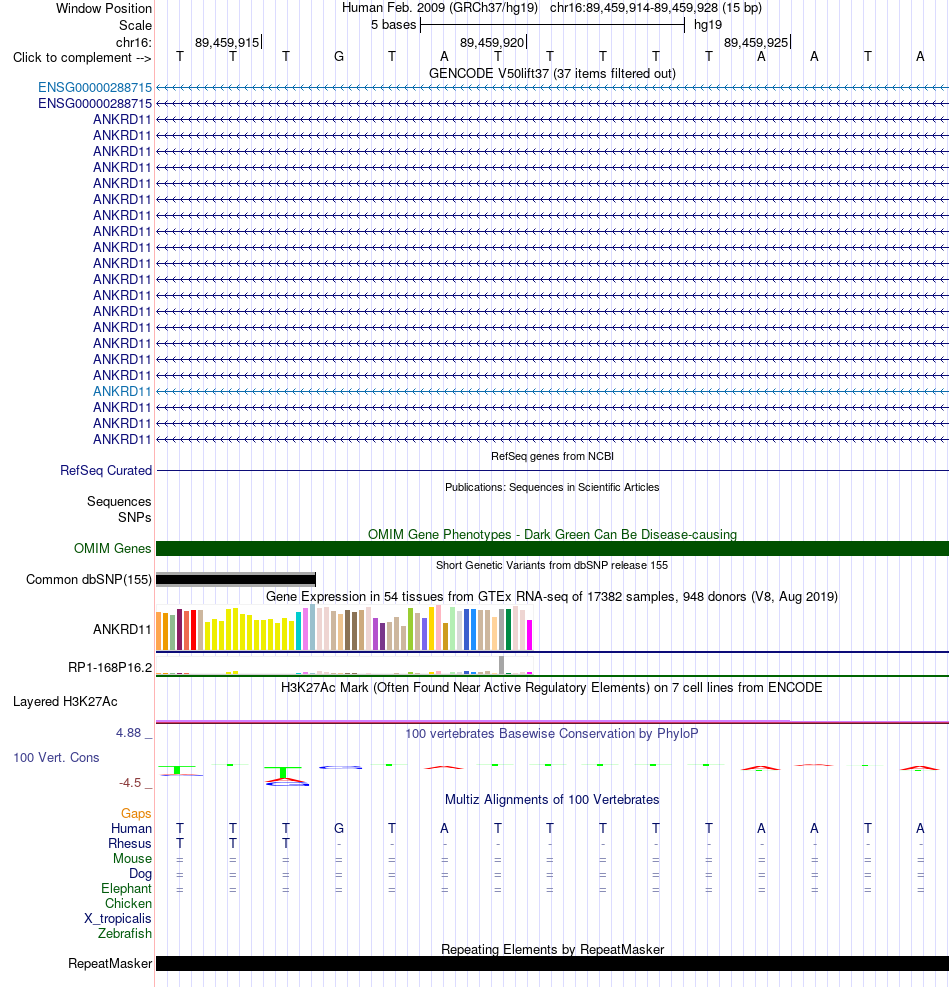Open the 'RefSeq genes from NCBI' track title
Screen dimensions: 950x987
click(x=552, y=456)
